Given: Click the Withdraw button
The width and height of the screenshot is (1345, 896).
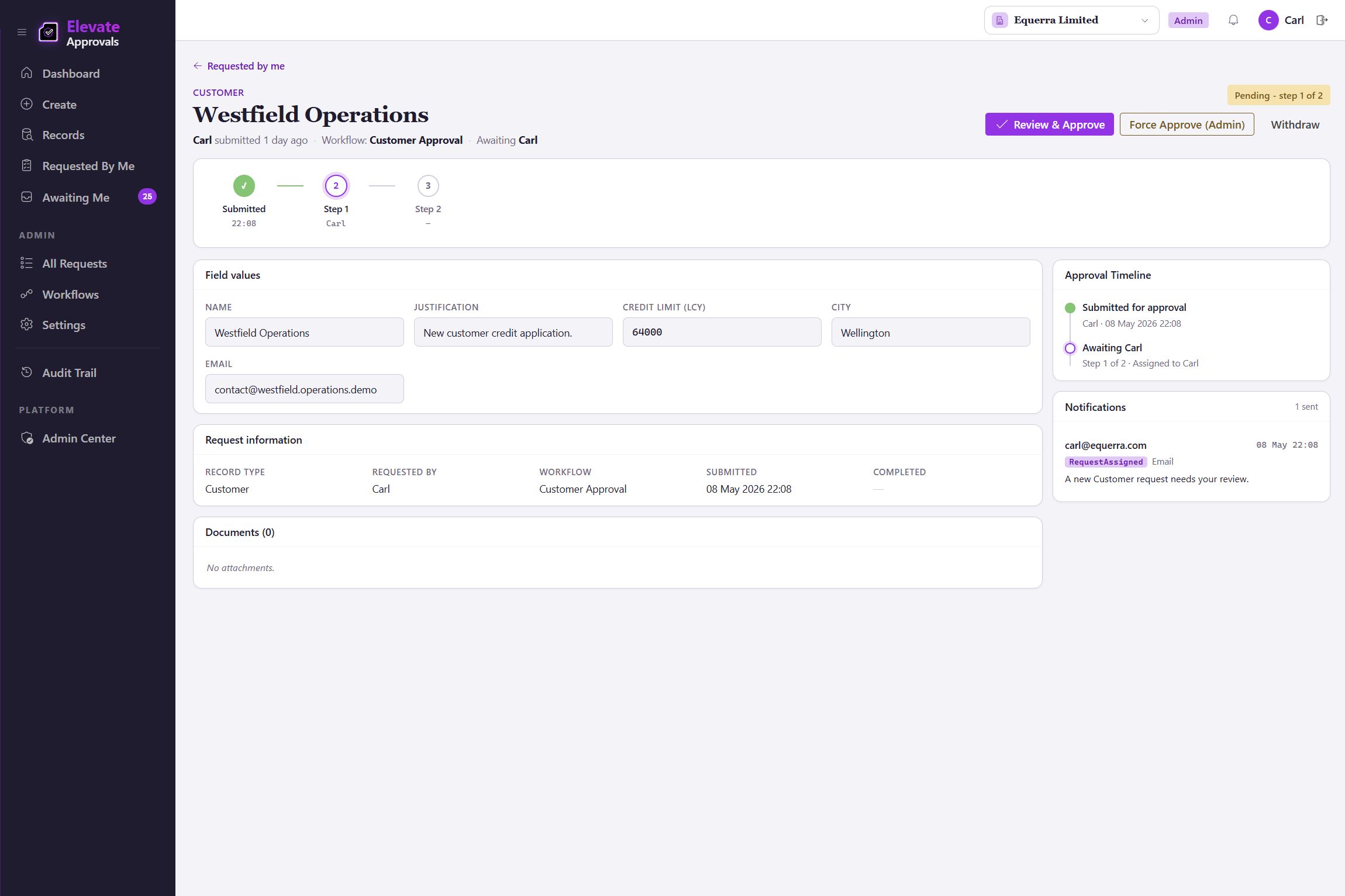Looking at the screenshot, I should 1295,124.
